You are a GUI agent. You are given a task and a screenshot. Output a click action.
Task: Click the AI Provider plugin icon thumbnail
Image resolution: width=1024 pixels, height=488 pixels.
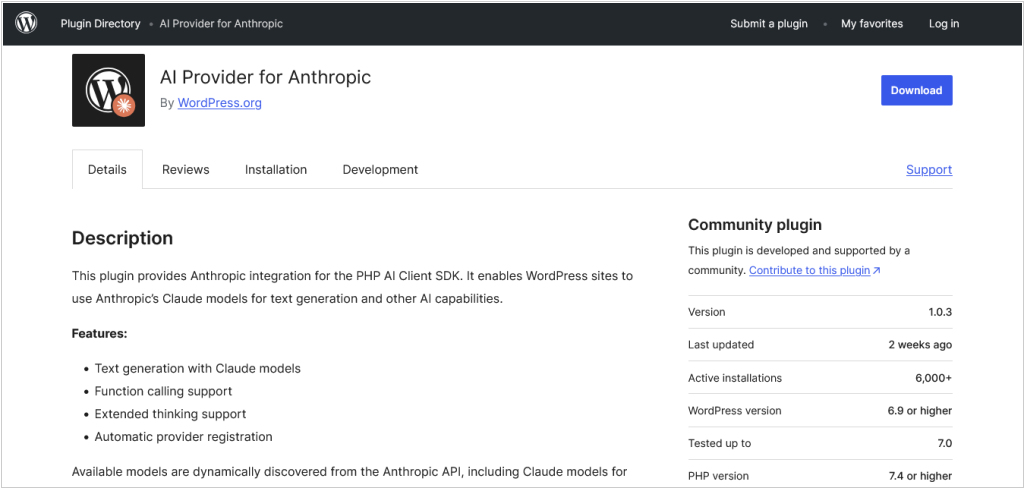tap(108, 90)
